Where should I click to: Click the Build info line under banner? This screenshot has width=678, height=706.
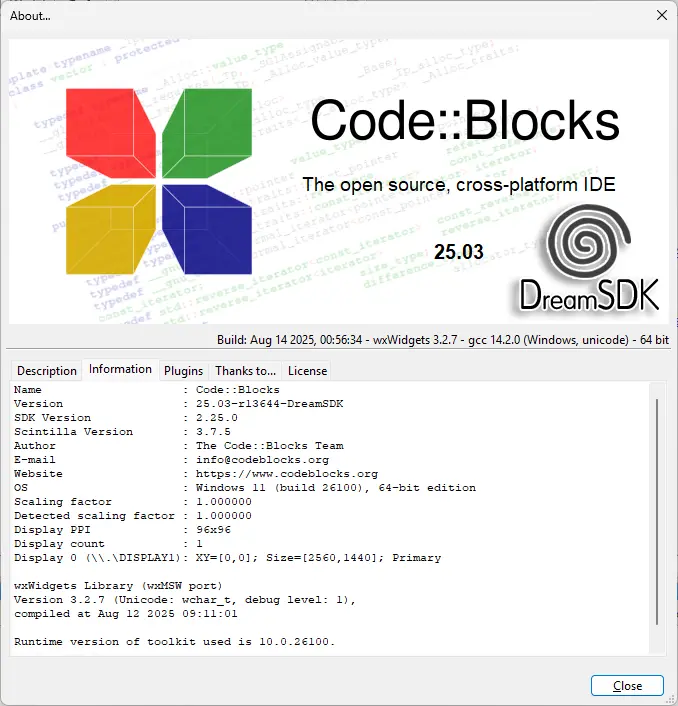[x=443, y=339]
